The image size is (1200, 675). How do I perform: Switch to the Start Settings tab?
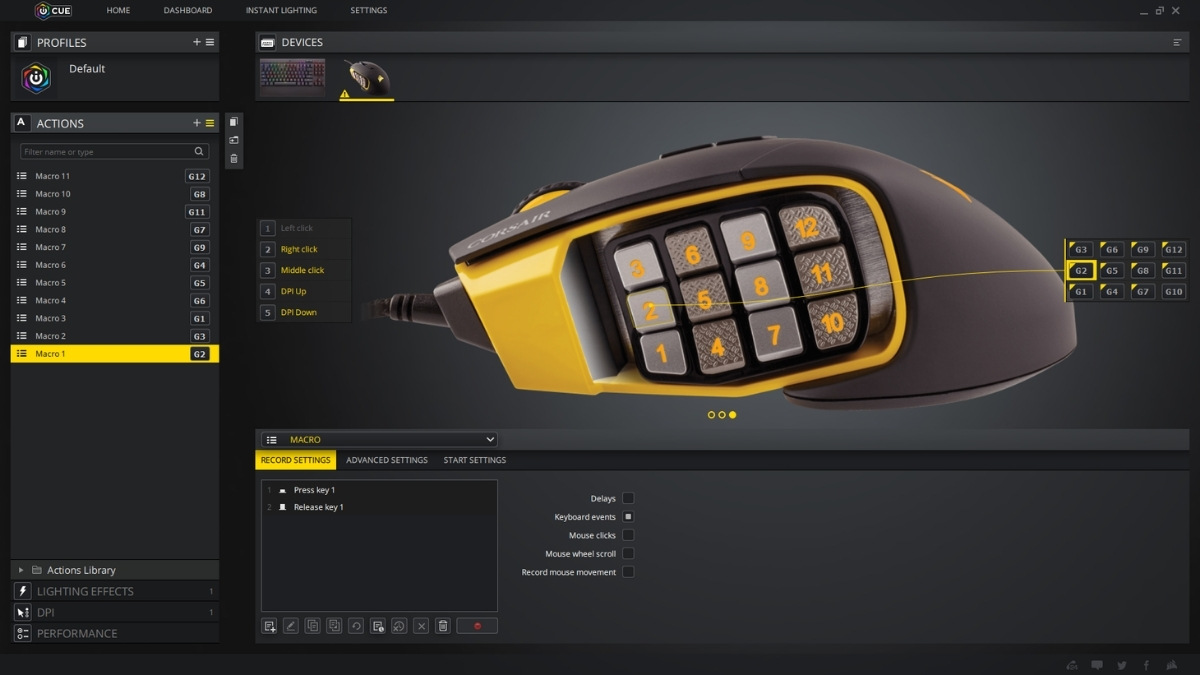click(475, 460)
